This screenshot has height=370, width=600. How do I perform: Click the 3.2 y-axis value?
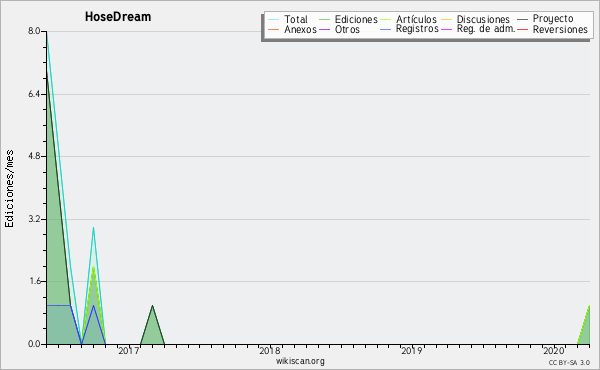(34, 219)
